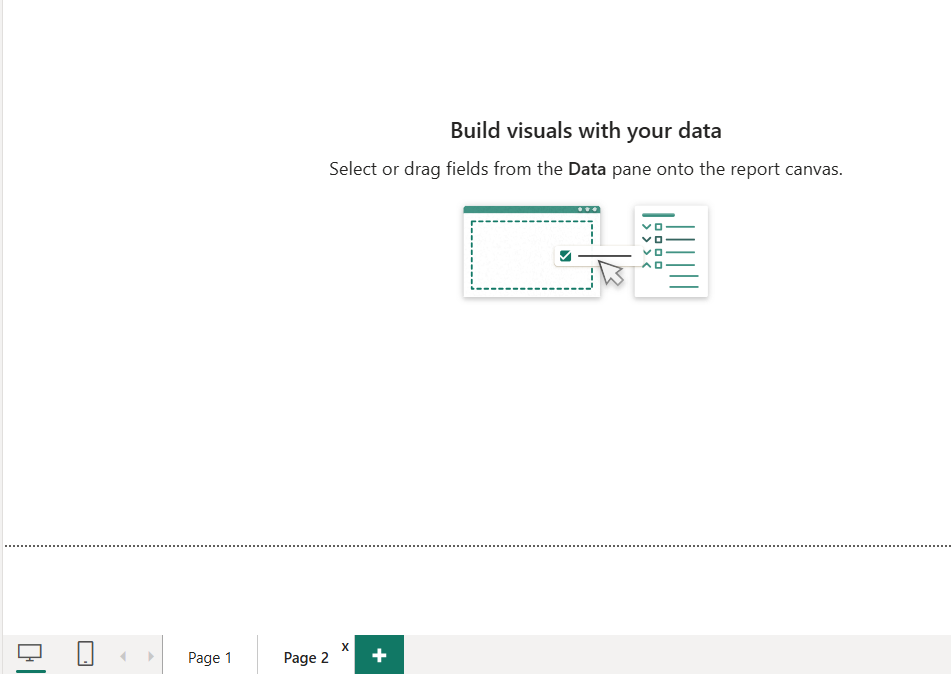Viewport: 951px width, 674px height.
Task: Open the Page 1 tab
Action: (x=210, y=658)
